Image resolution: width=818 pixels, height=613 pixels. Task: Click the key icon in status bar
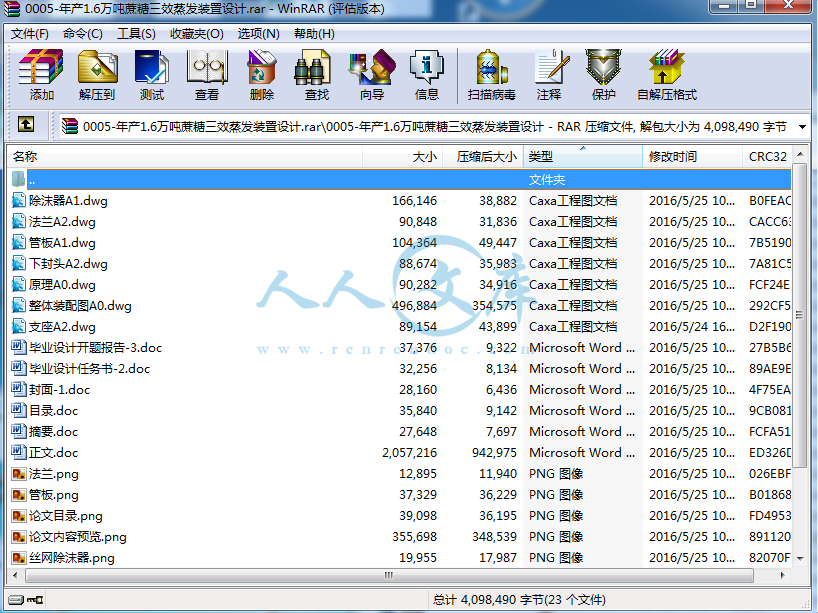pyautogui.click(x=35, y=599)
